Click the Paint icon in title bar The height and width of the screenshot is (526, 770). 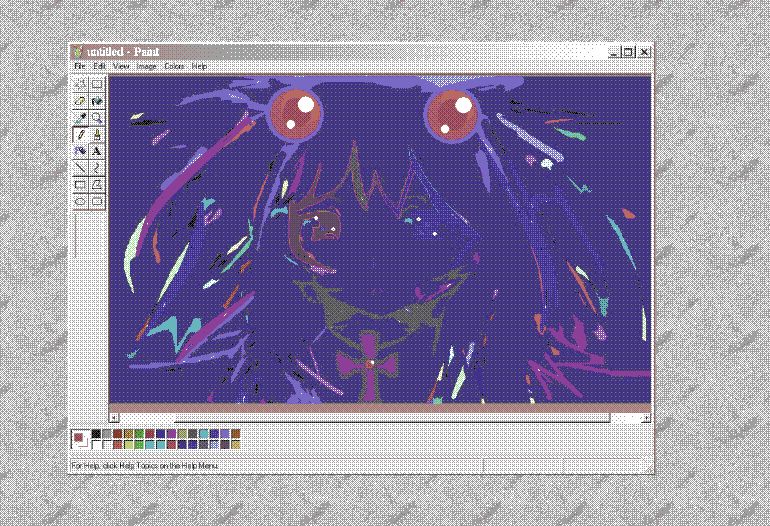click(78, 52)
